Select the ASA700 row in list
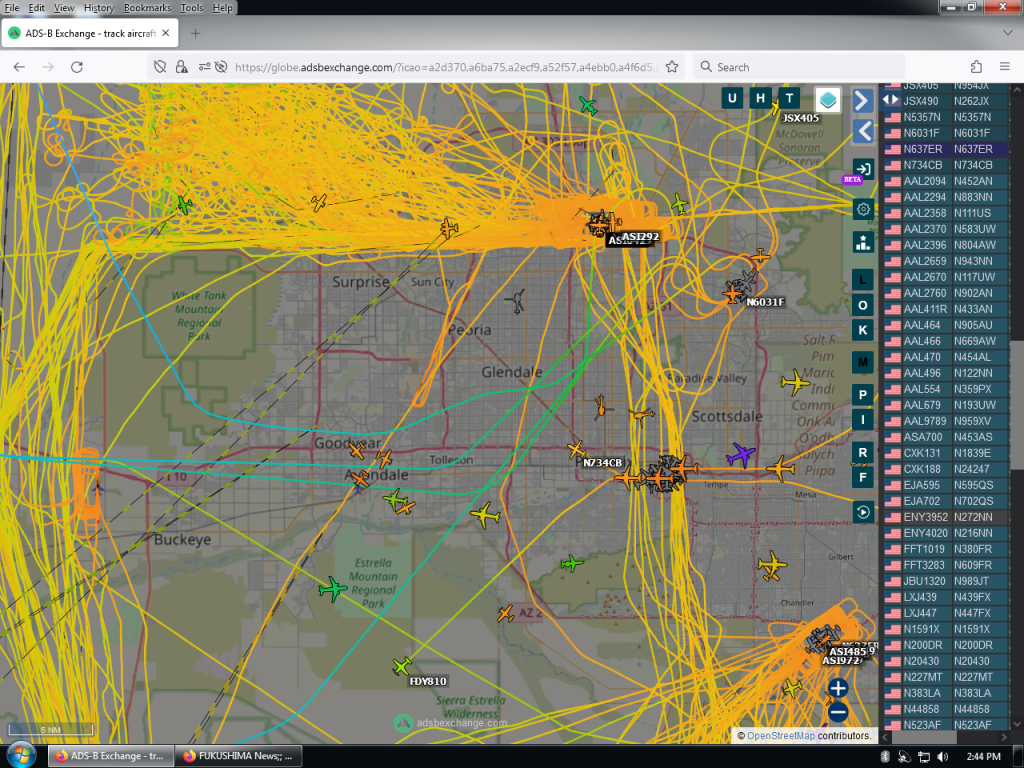The image size is (1024, 768). pyautogui.click(x=946, y=437)
